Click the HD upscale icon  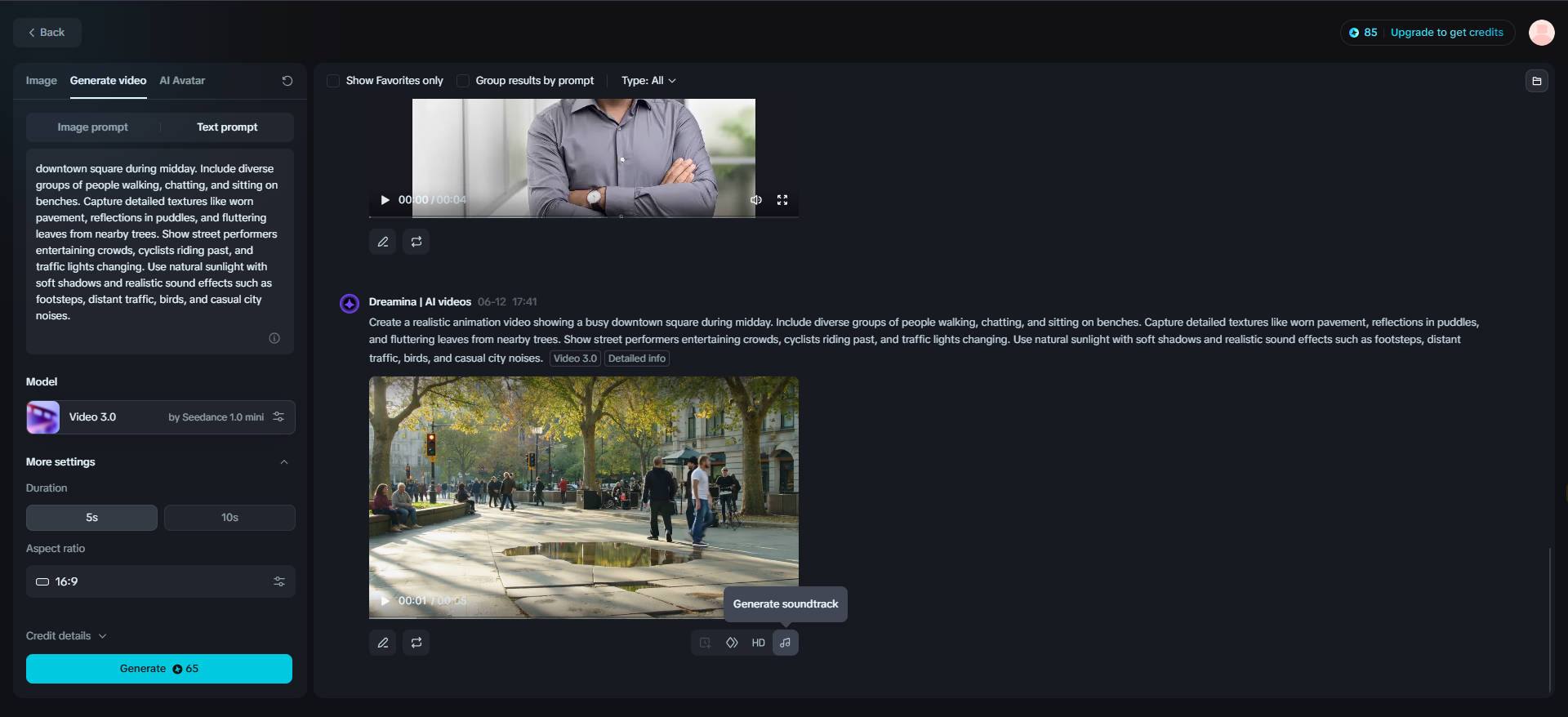[758, 643]
